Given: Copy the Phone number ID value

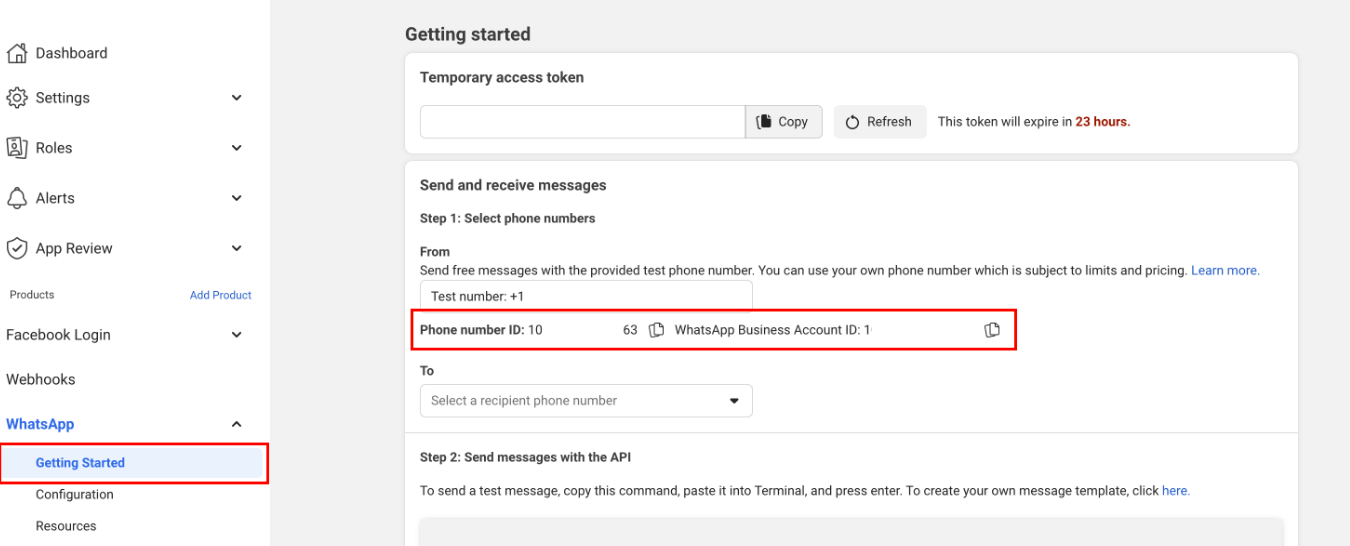Looking at the screenshot, I should point(656,330).
